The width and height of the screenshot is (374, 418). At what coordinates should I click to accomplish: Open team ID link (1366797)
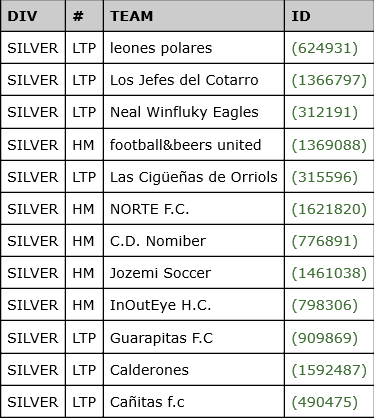[x=329, y=80]
